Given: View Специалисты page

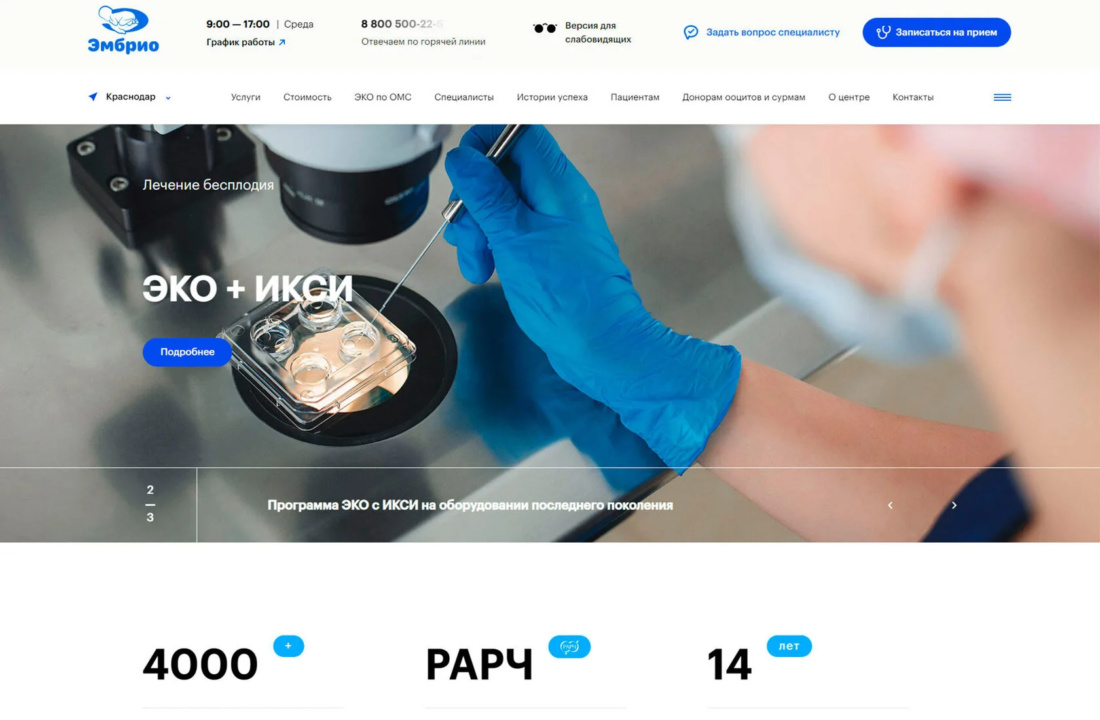Looking at the screenshot, I should 464,98.
